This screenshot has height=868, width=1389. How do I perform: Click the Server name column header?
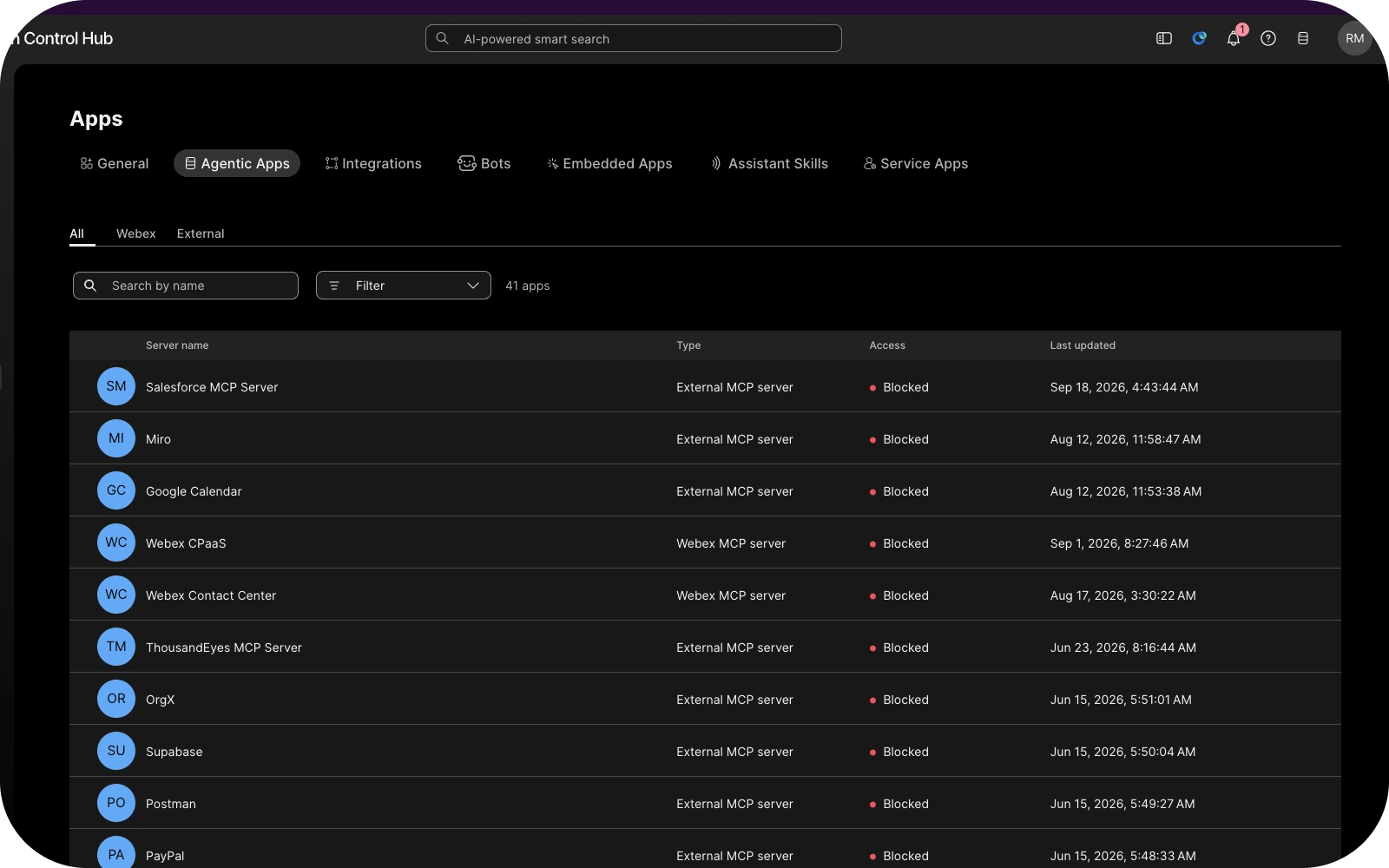(177, 345)
